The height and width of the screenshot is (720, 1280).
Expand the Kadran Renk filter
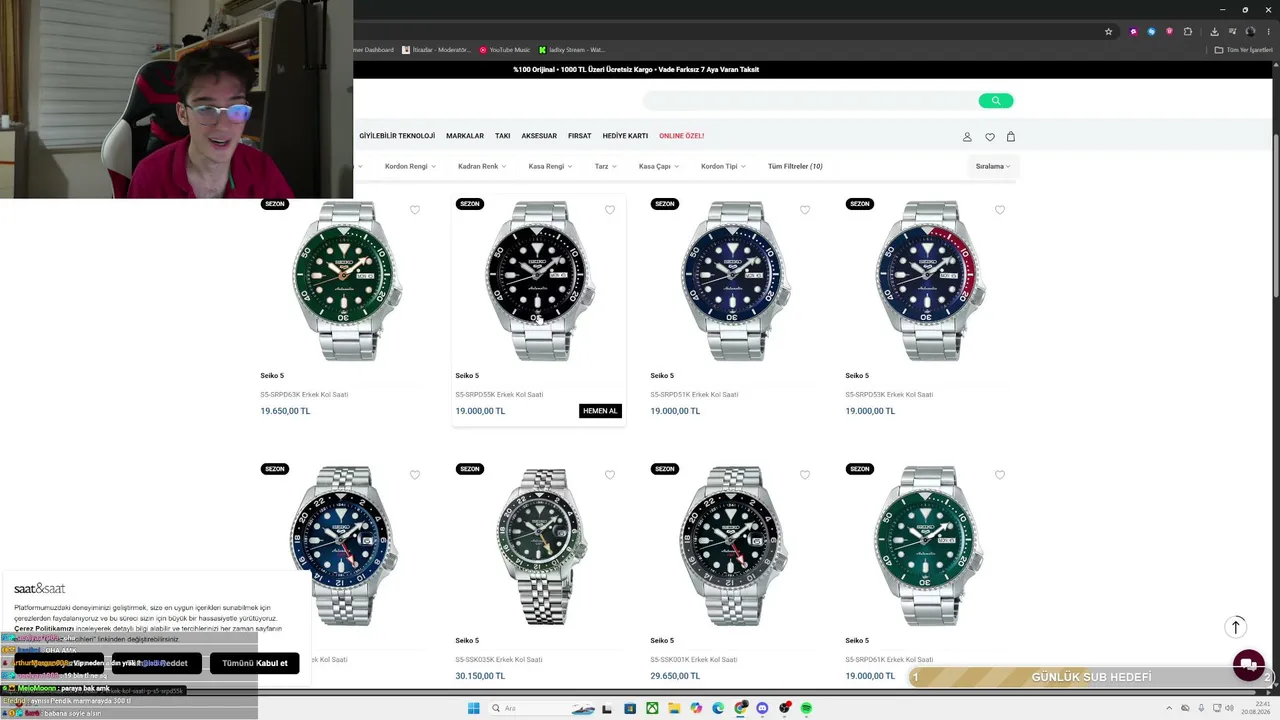click(482, 166)
